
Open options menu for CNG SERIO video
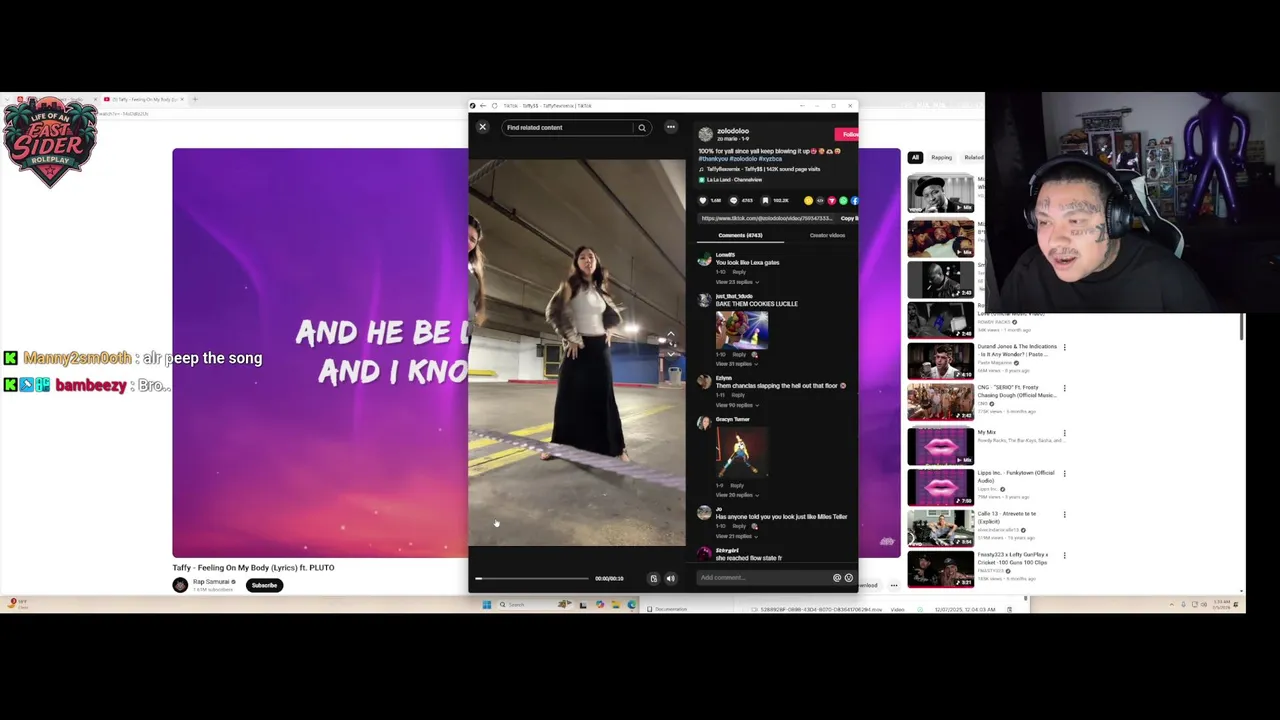coord(1064,388)
